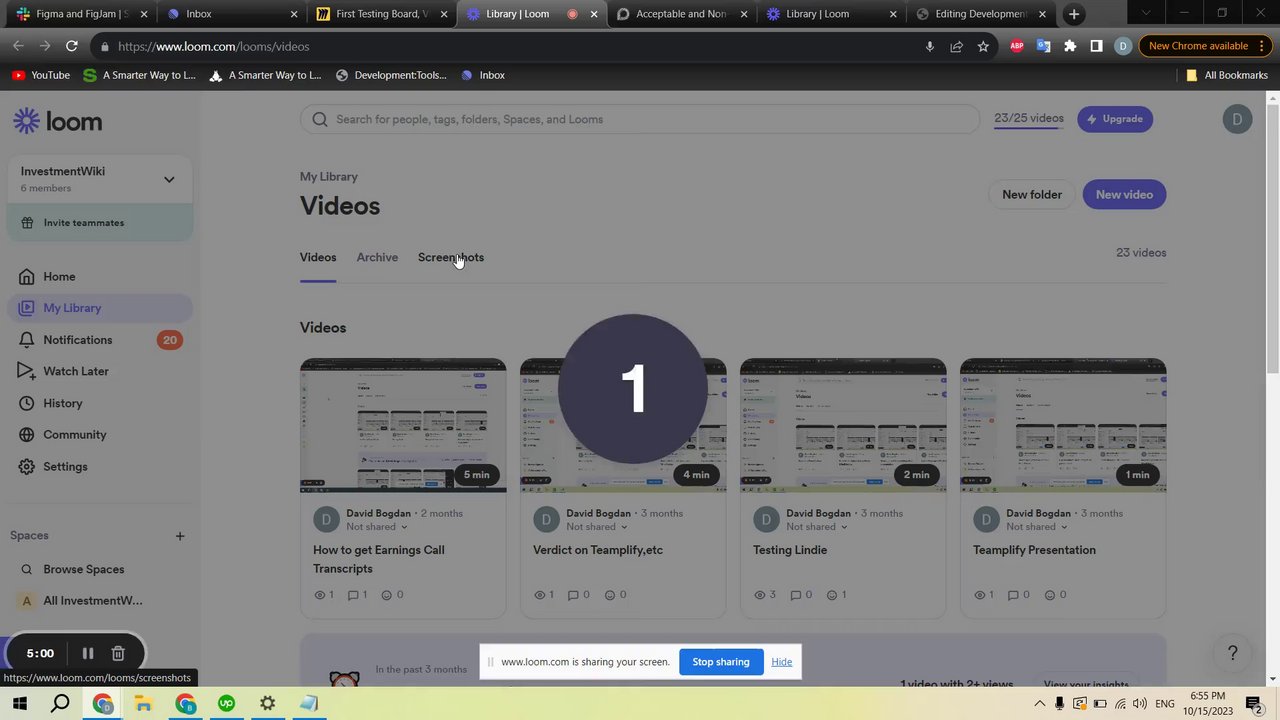Go to Watch Later in the sidebar
Image resolution: width=1280 pixels, height=720 pixels.
[75, 371]
